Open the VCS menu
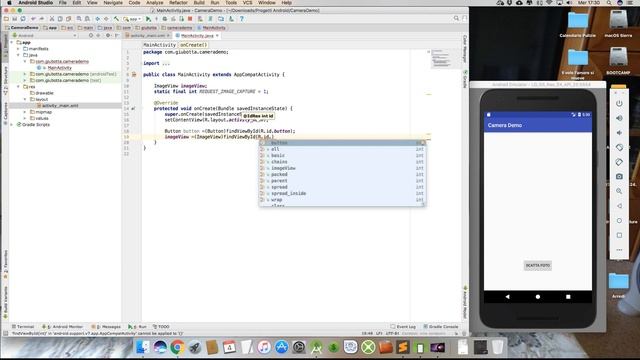 coord(247,2)
